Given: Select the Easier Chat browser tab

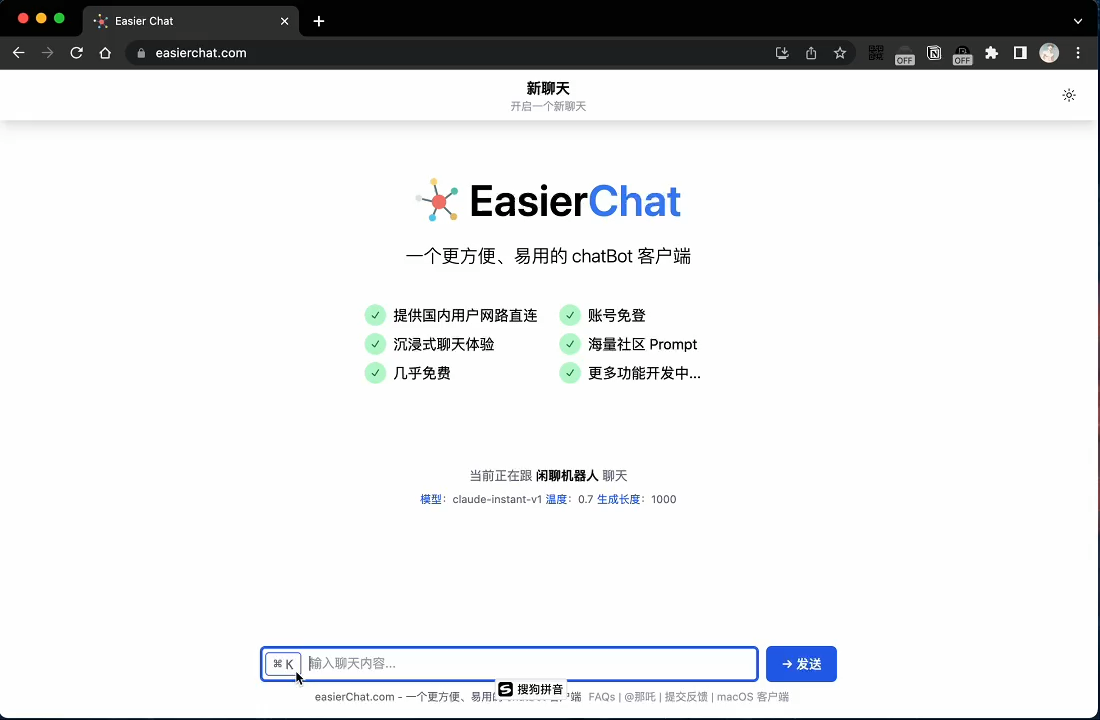Looking at the screenshot, I should (191, 21).
